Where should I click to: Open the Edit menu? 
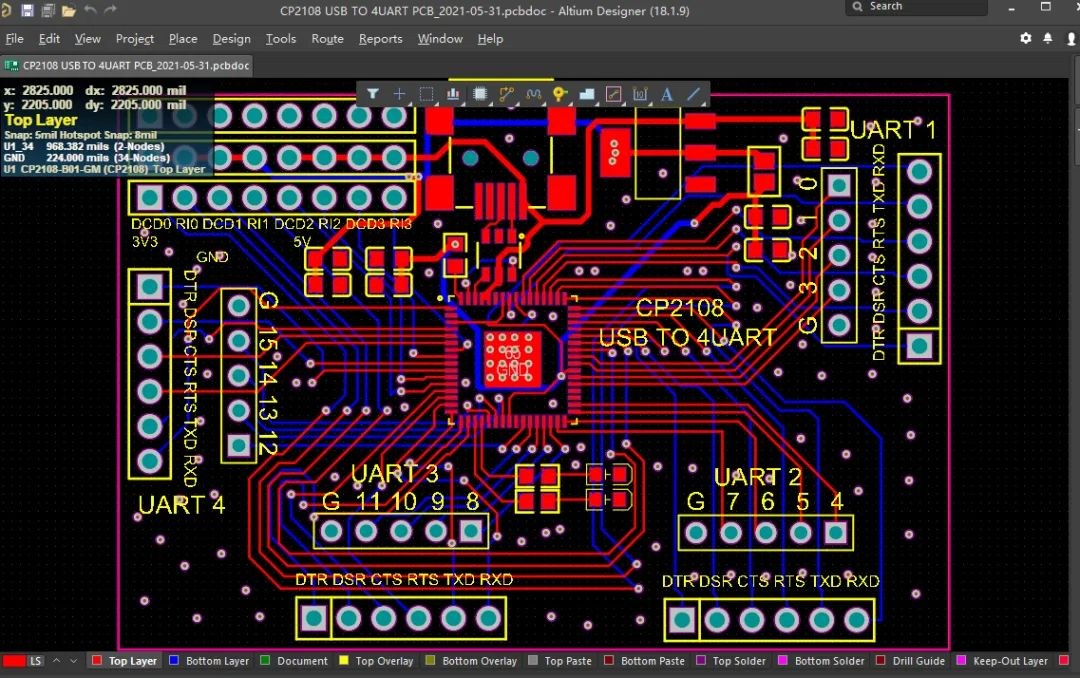click(49, 39)
